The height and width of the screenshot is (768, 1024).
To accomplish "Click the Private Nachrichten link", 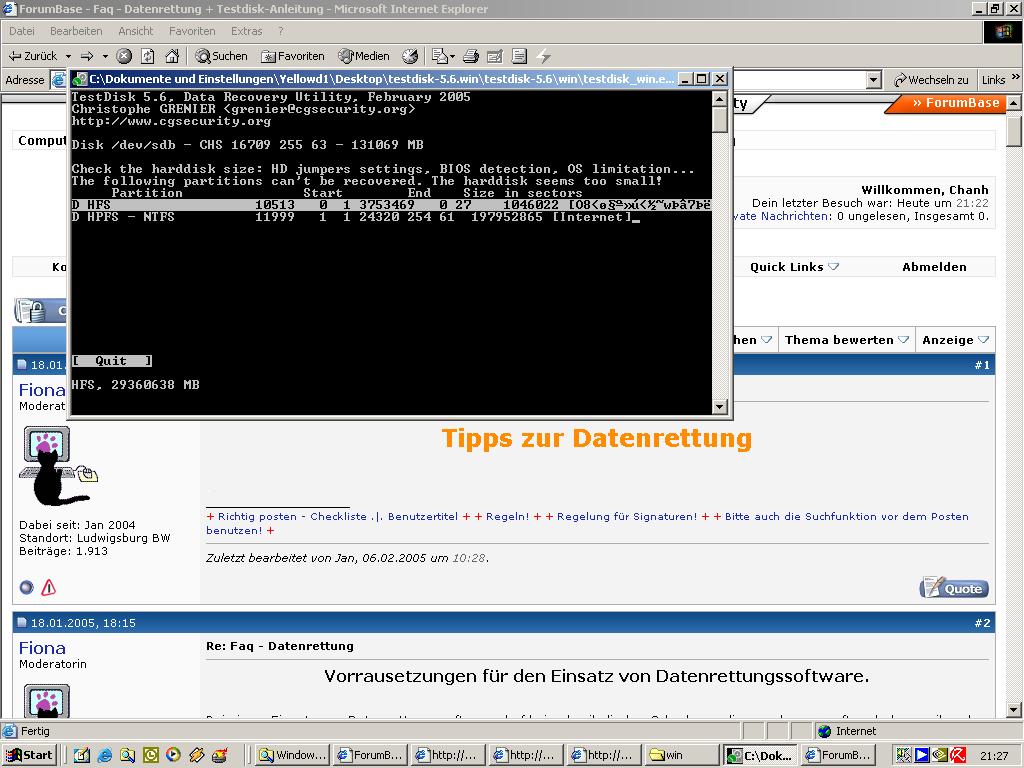I will coord(783,216).
